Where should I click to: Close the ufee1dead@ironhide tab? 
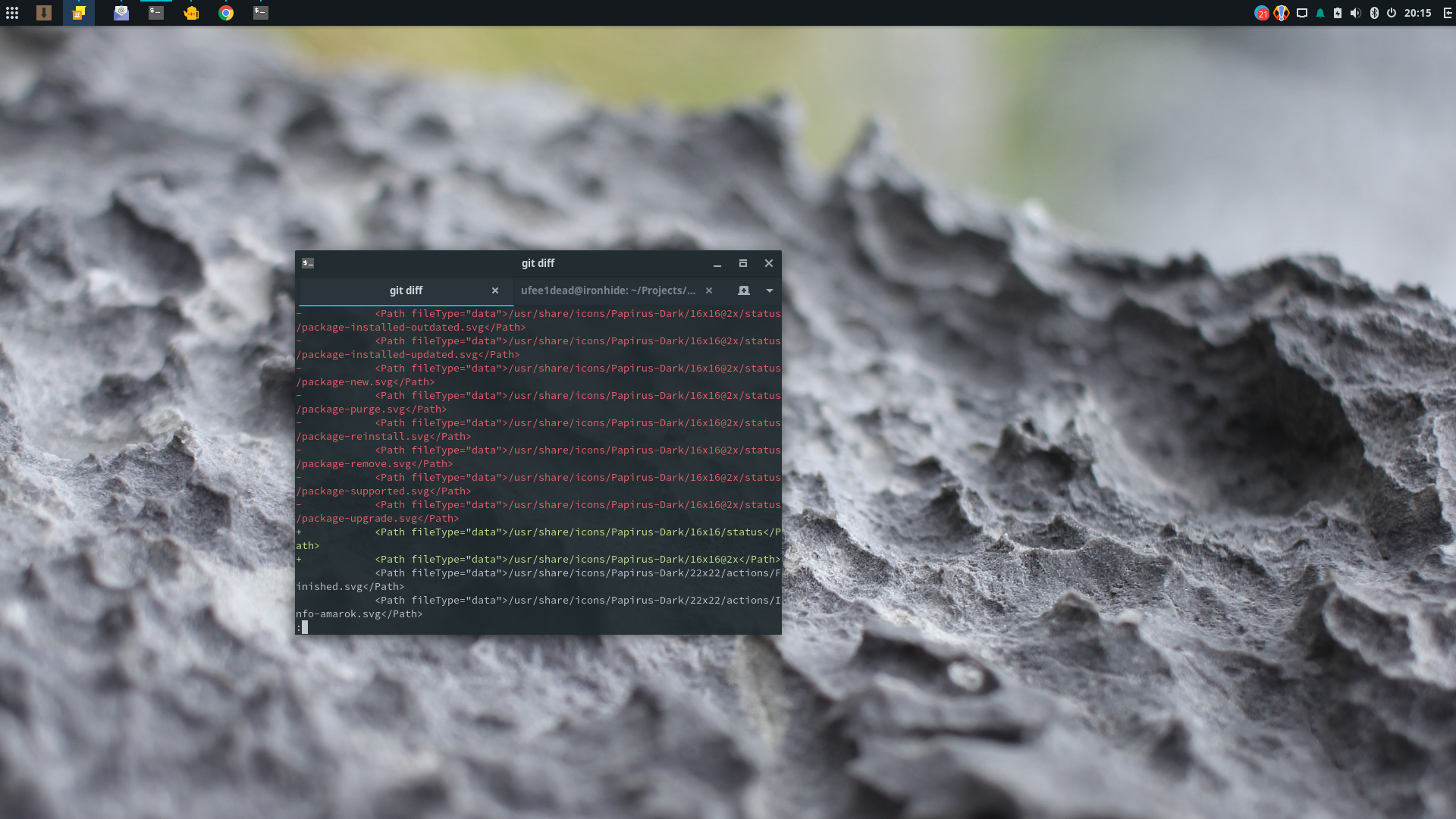[709, 290]
